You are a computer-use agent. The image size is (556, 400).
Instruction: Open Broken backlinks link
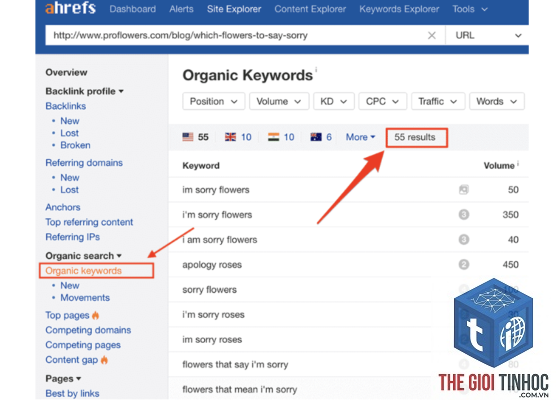point(75,145)
